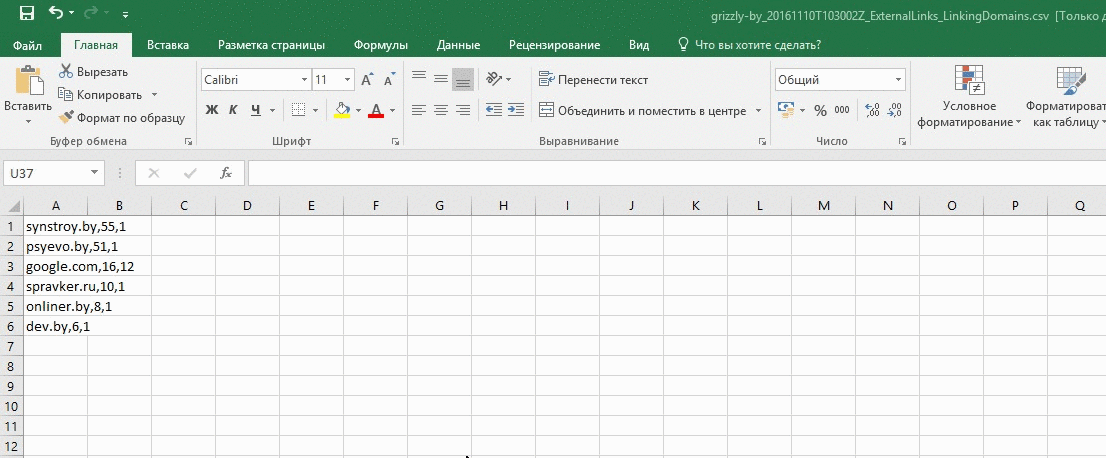Viewport: 1106px width, 458px height.
Task: Open the borders dropdown arrow
Action: point(315,110)
